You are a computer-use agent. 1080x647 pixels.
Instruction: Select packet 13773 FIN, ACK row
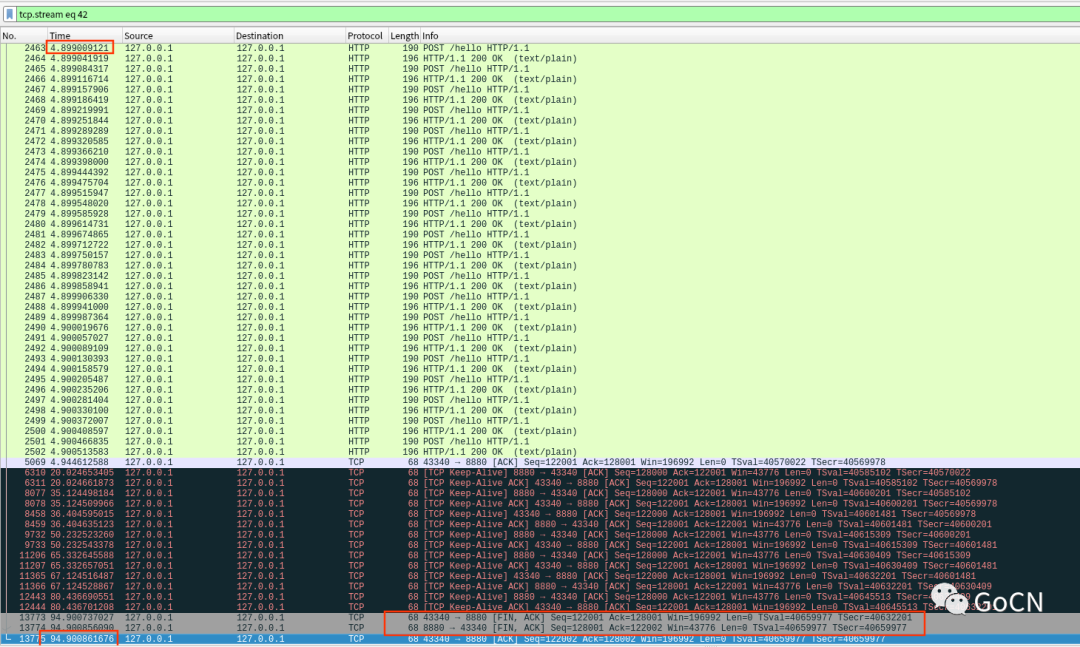(500, 618)
